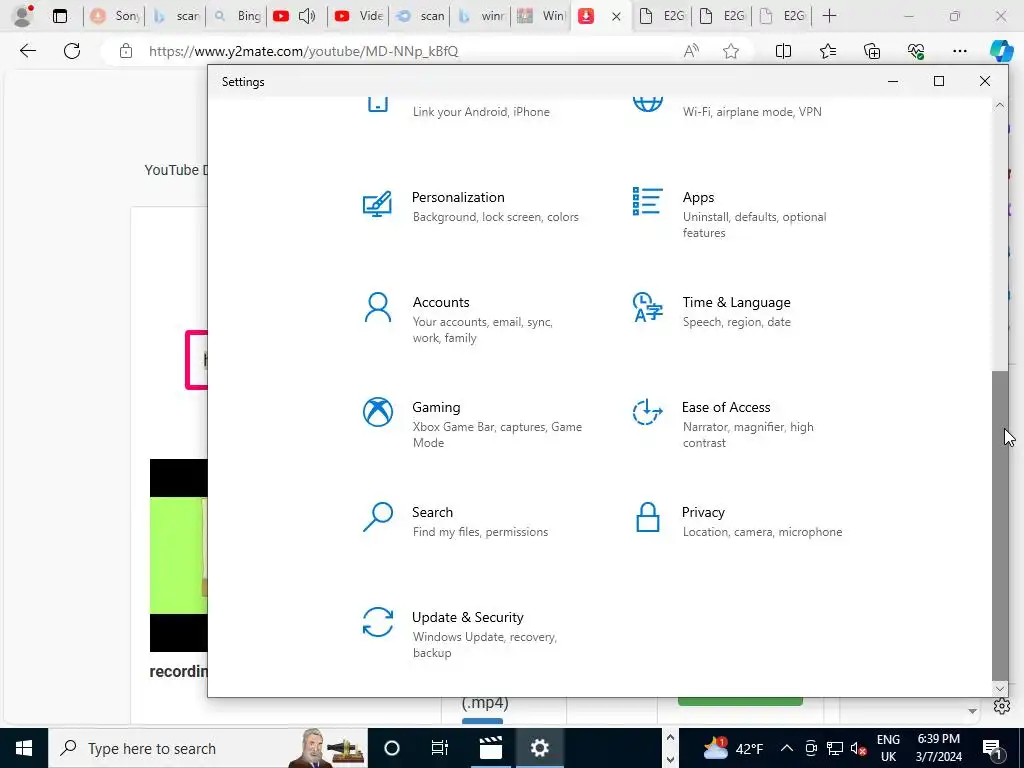Click the network tray icon
Viewport: 1024px width, 768px height.
[835, 748]
